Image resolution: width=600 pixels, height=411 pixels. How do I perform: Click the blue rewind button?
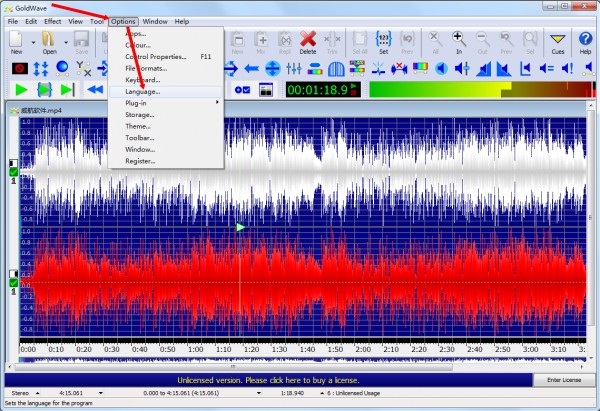point(95,90)
